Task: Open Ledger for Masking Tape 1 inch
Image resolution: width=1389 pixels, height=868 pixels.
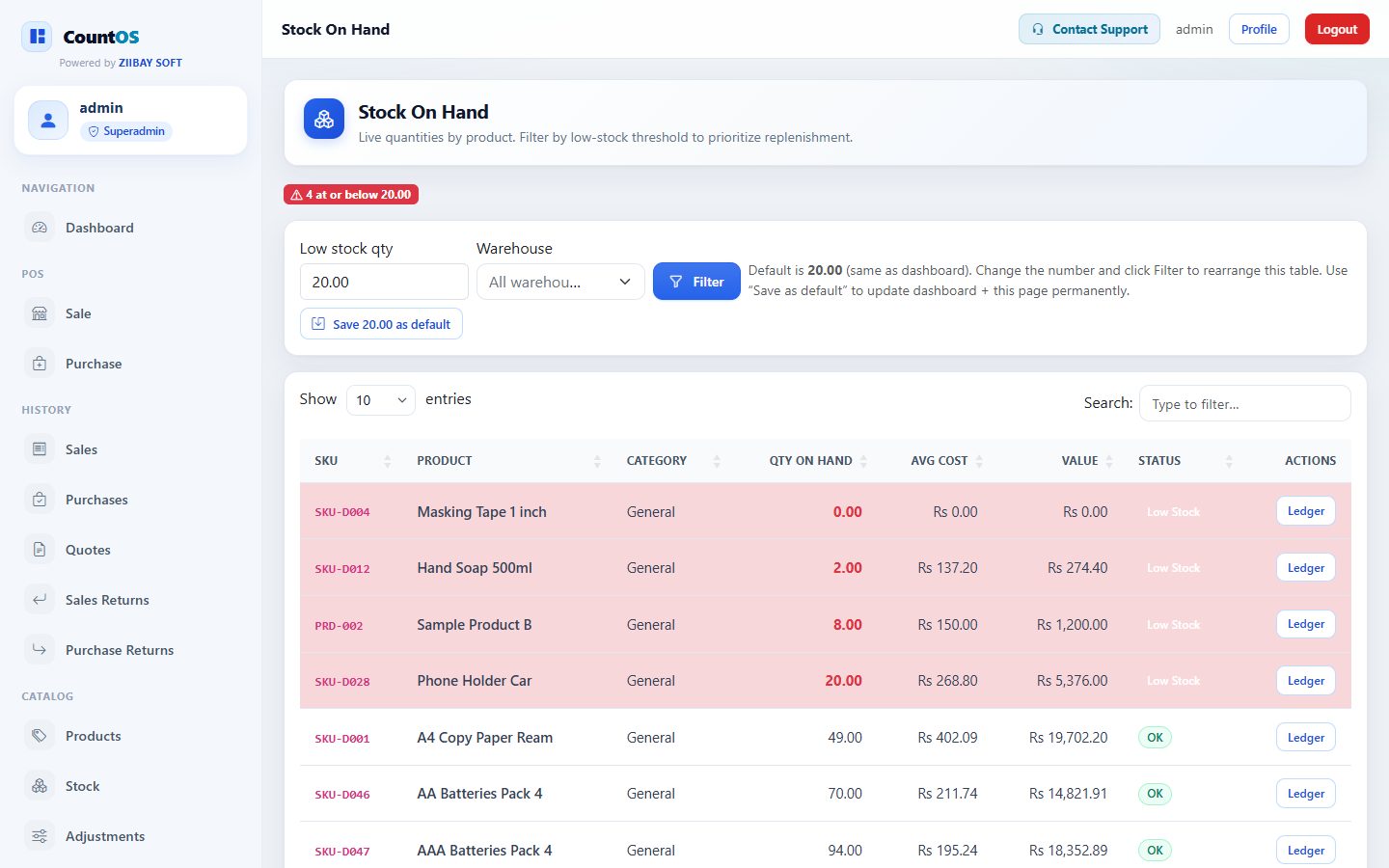Action: (1306, 511)
